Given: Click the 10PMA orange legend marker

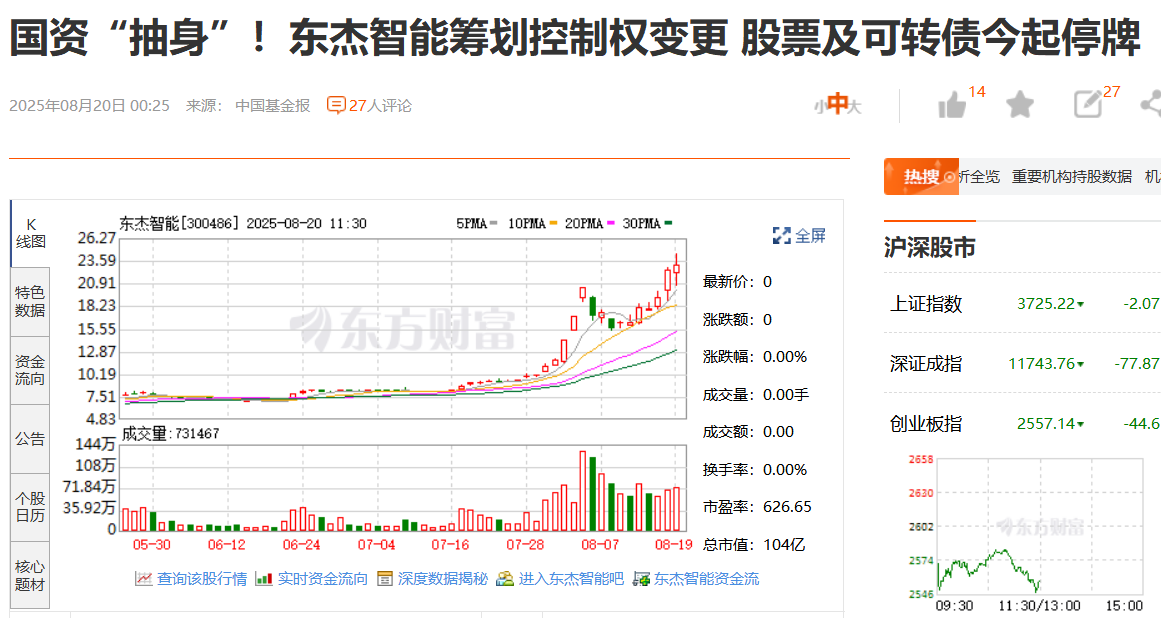Looking at the screenshot, I should pos(552,223).
